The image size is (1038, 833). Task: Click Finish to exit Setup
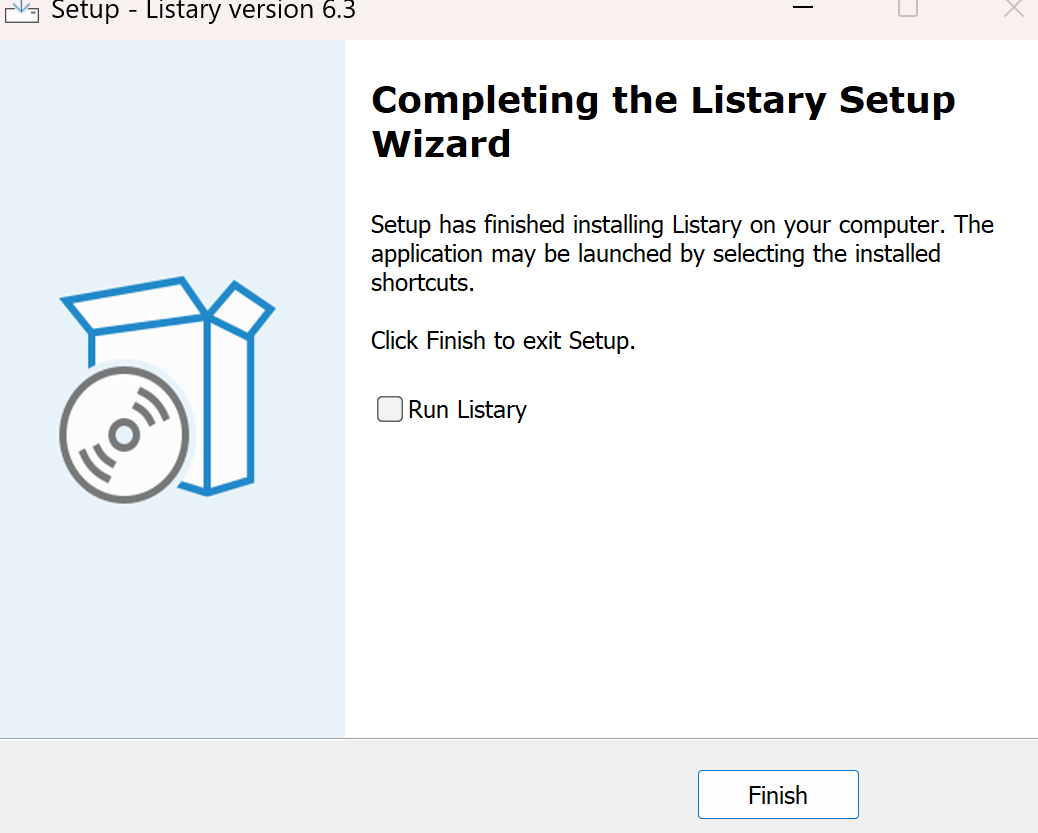(778, 795)
